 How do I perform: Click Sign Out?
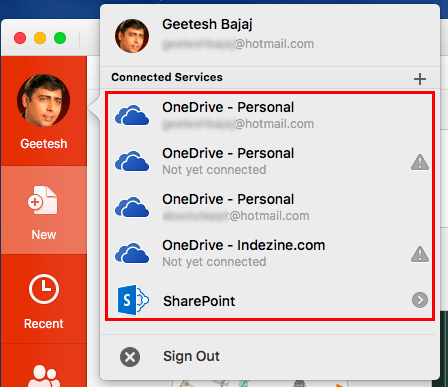click(x=191, y=356)
